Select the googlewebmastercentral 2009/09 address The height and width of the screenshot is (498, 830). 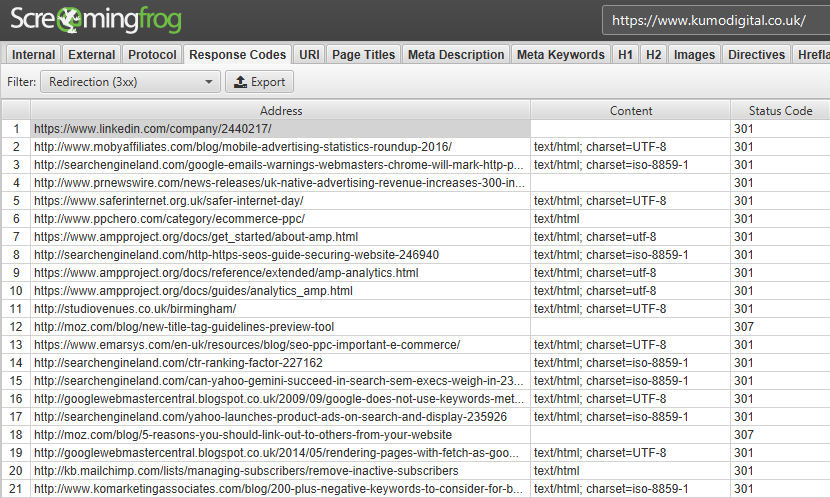pyautogui.click(x=279, y=399)
